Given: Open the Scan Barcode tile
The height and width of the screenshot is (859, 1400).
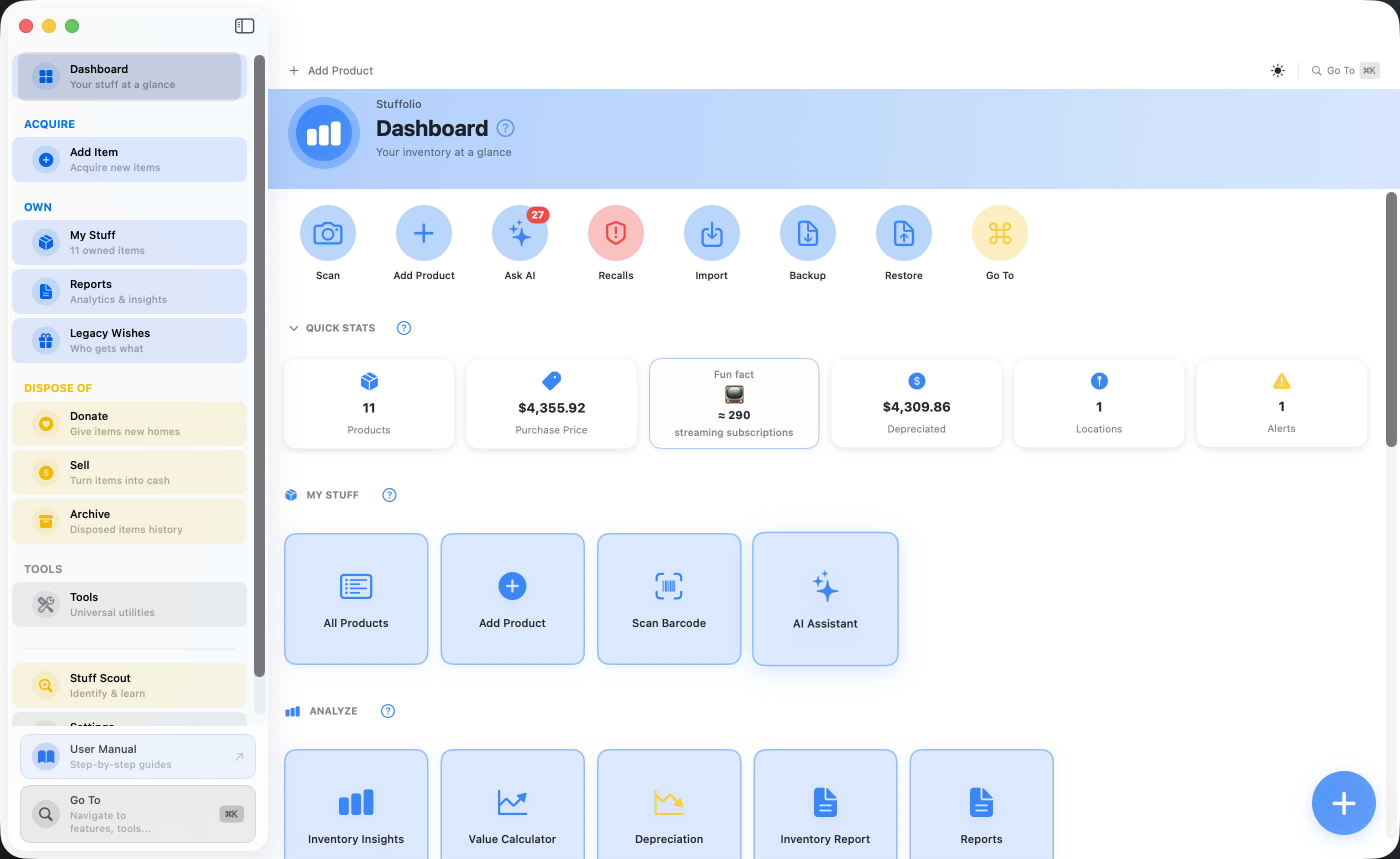Looking at the screenshot, I should coord(669,599).
